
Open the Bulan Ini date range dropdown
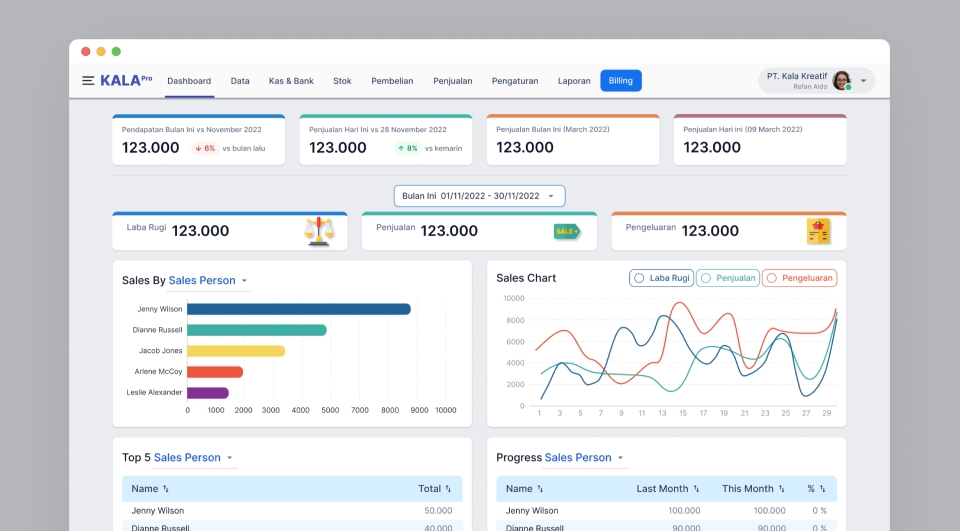pyautogui.click(x=479, y=196)
